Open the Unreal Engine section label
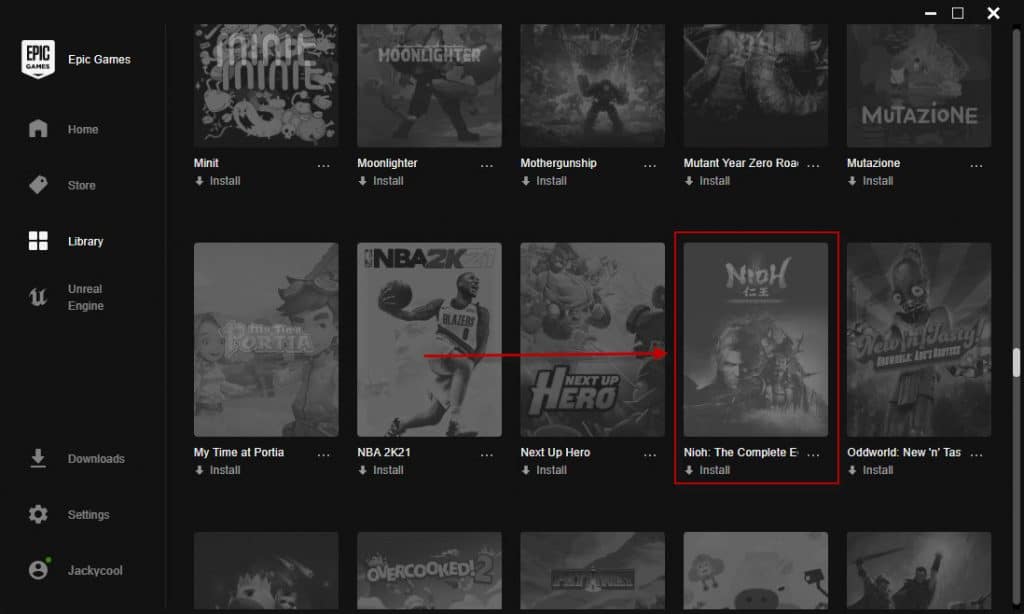Screen dimensions: 1024x614 pyautogui.click(x=86, y=297)
